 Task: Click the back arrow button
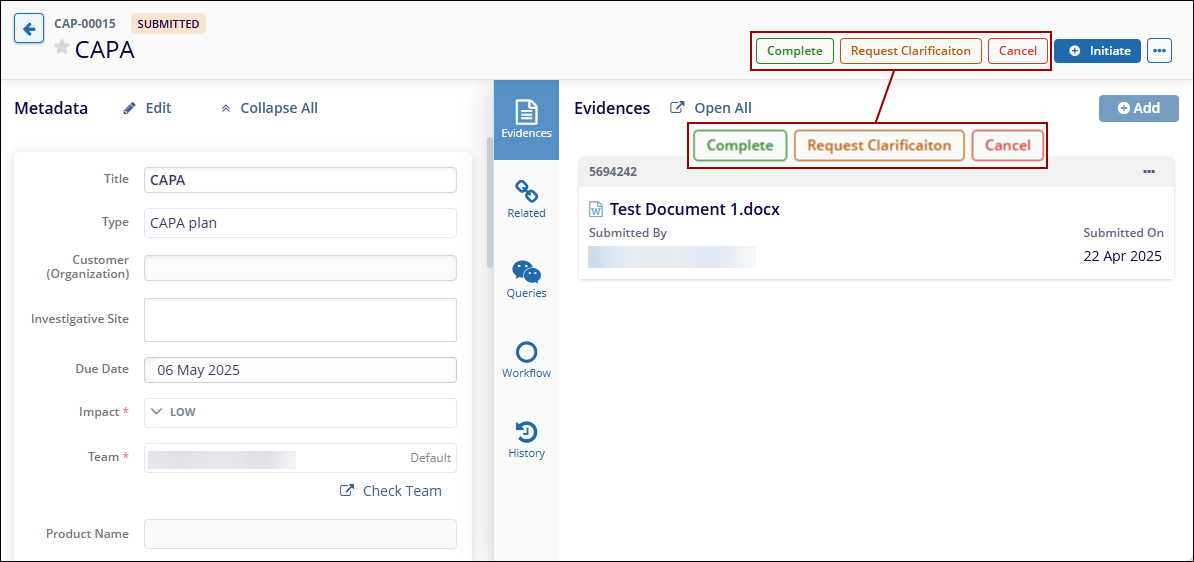pyautogui.click(x=28, y=29)
